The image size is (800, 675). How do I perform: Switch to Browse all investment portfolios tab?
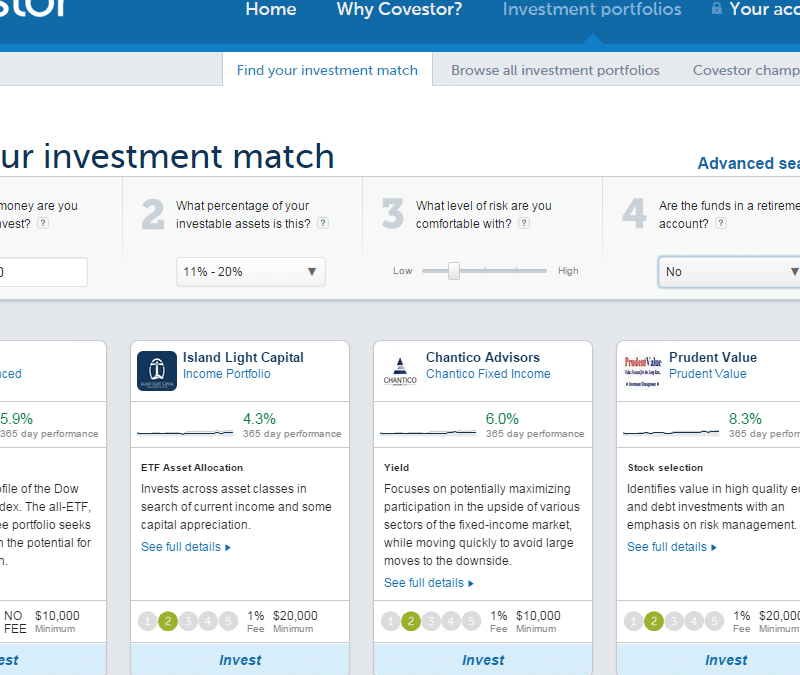555,70
